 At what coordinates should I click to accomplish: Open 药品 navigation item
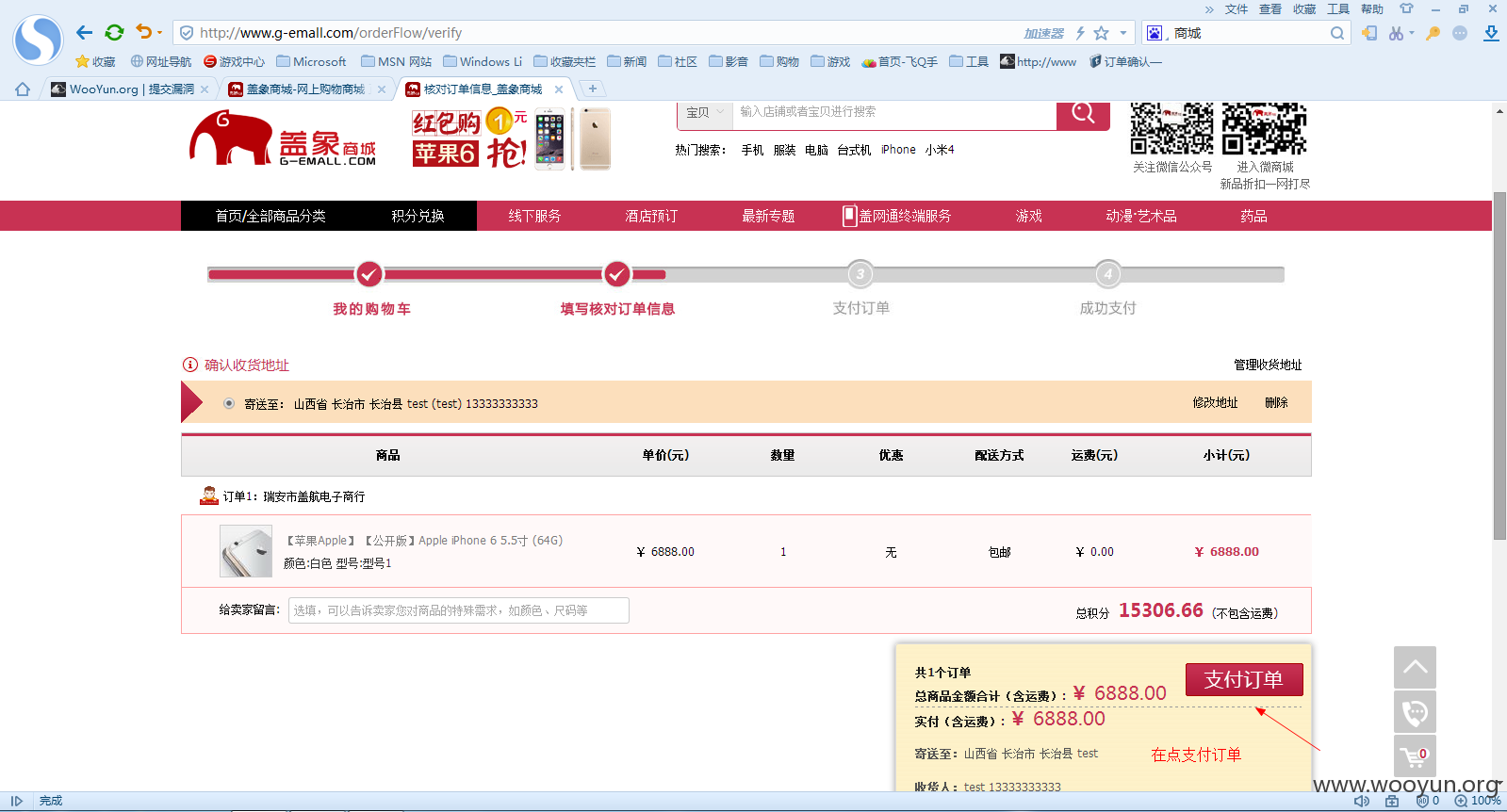(x=1253, y=216)
